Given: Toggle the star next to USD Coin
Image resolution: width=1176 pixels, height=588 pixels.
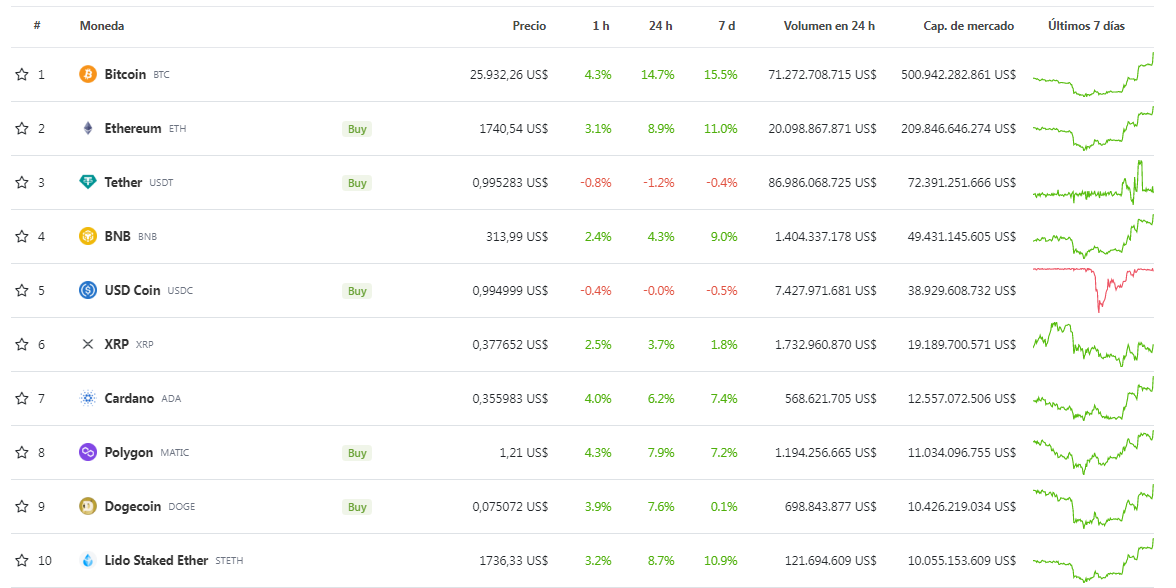Looking at the screenshot, I should [x=22, y=290].
